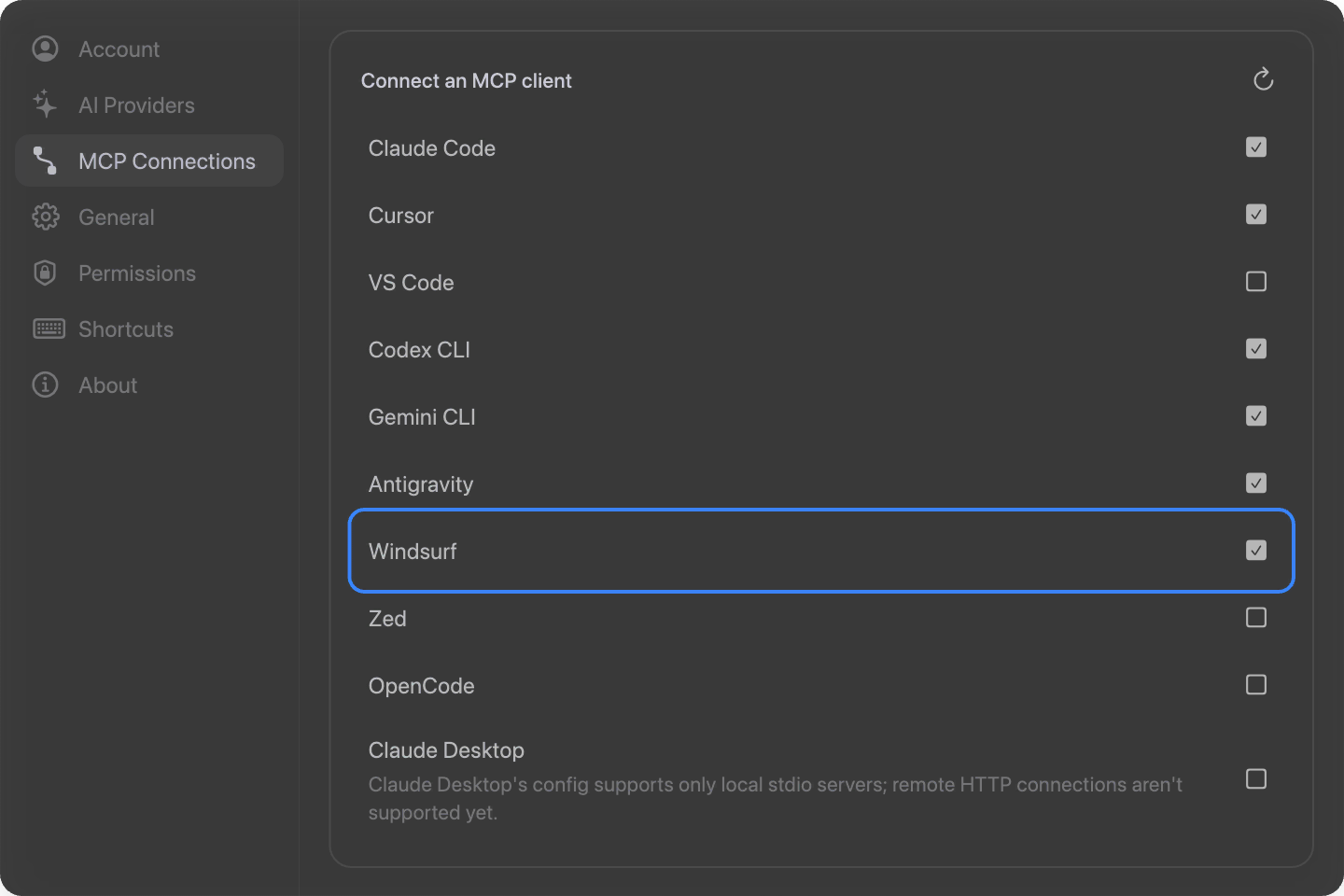Select MCP Connections in the sidebar
The image size is (1344, 896).
[149, 161]
